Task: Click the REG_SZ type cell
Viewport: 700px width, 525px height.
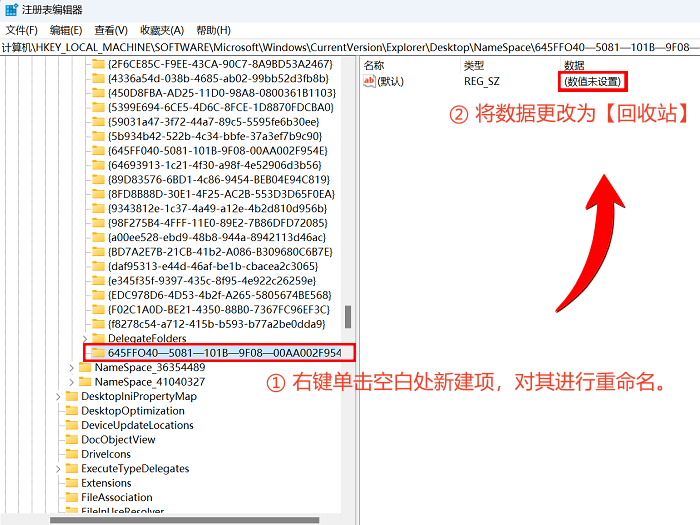Action: pos(482,82)
